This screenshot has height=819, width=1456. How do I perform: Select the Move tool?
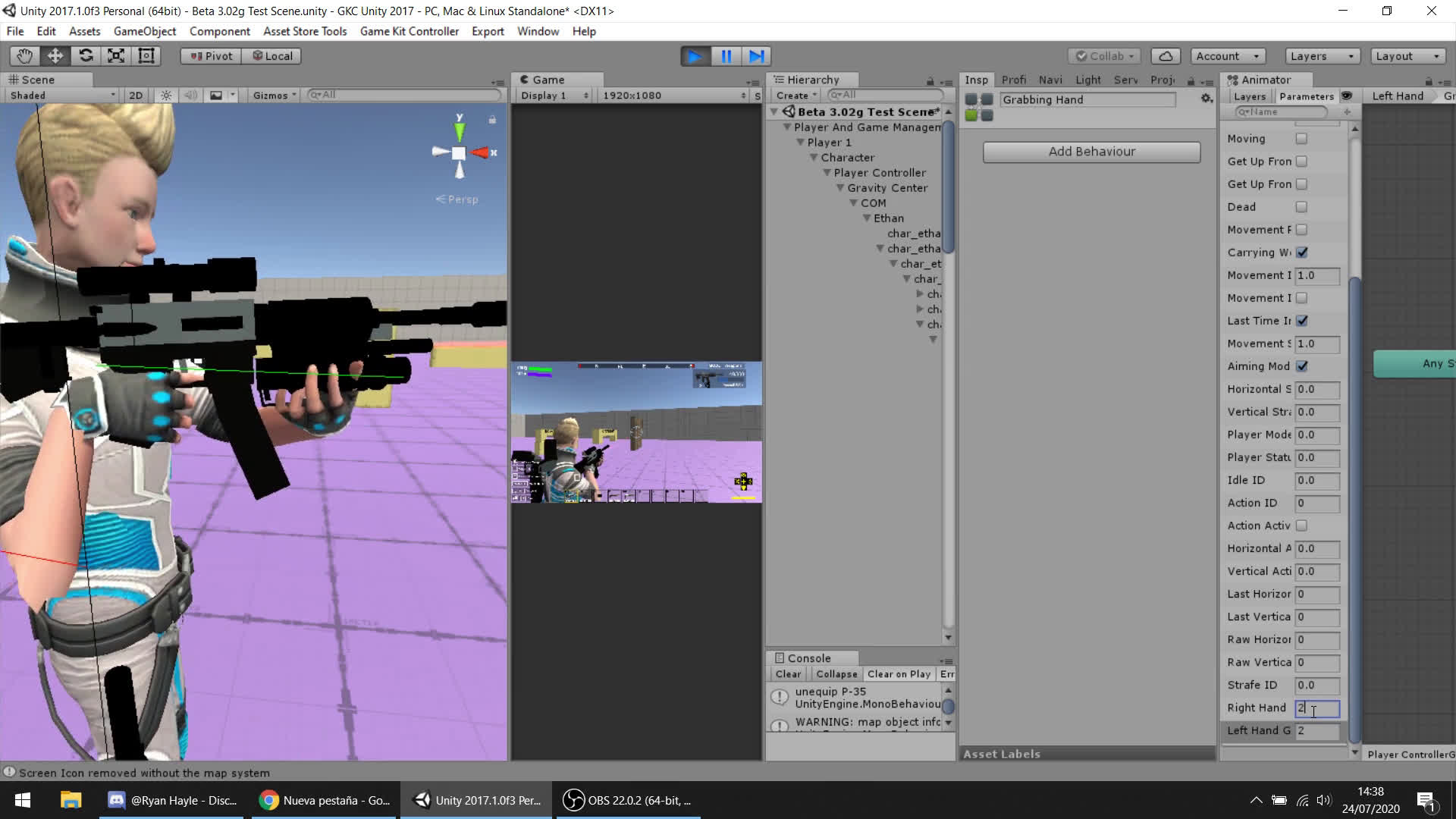55,56
